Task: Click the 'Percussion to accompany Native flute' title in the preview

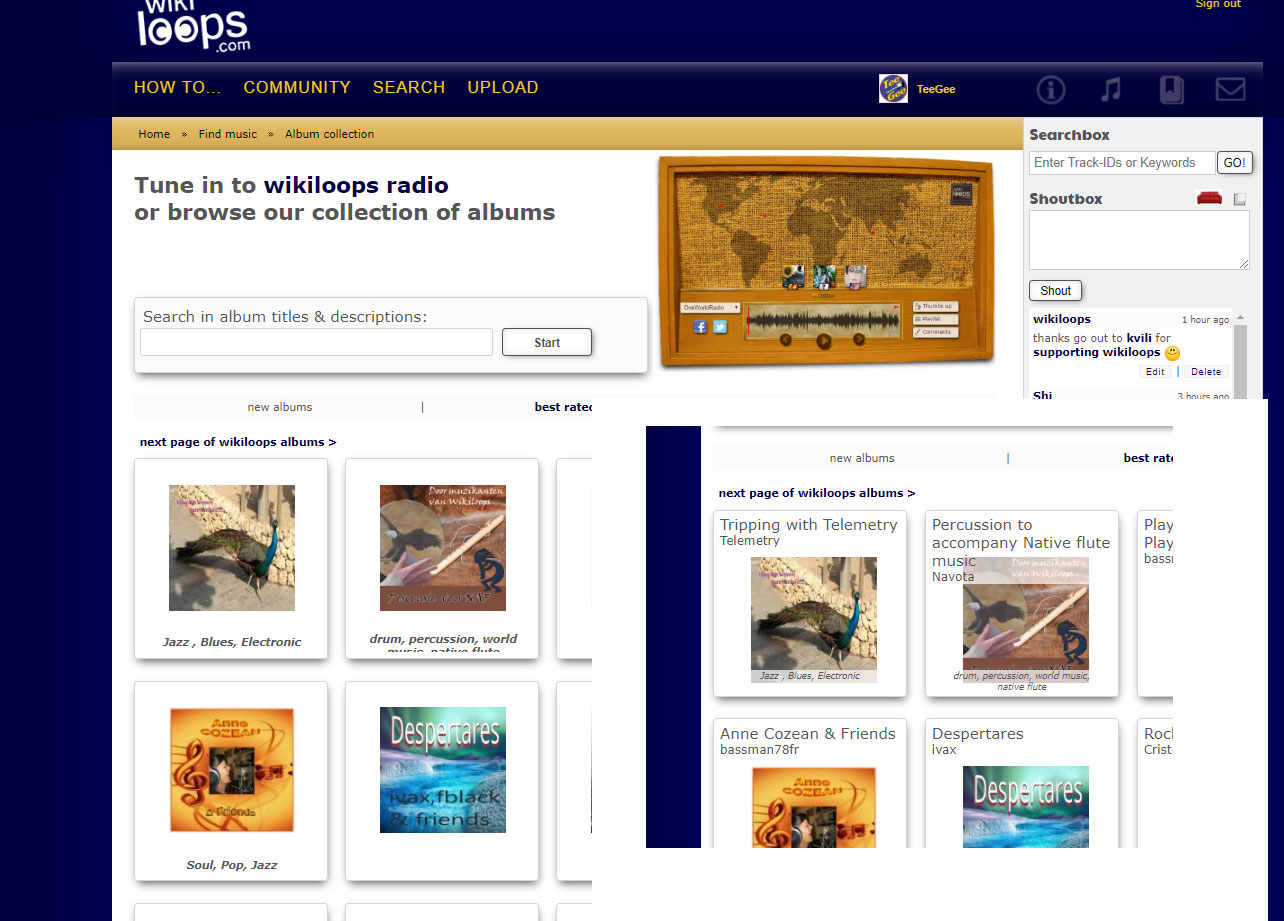Action: (x=1021, y=542)
